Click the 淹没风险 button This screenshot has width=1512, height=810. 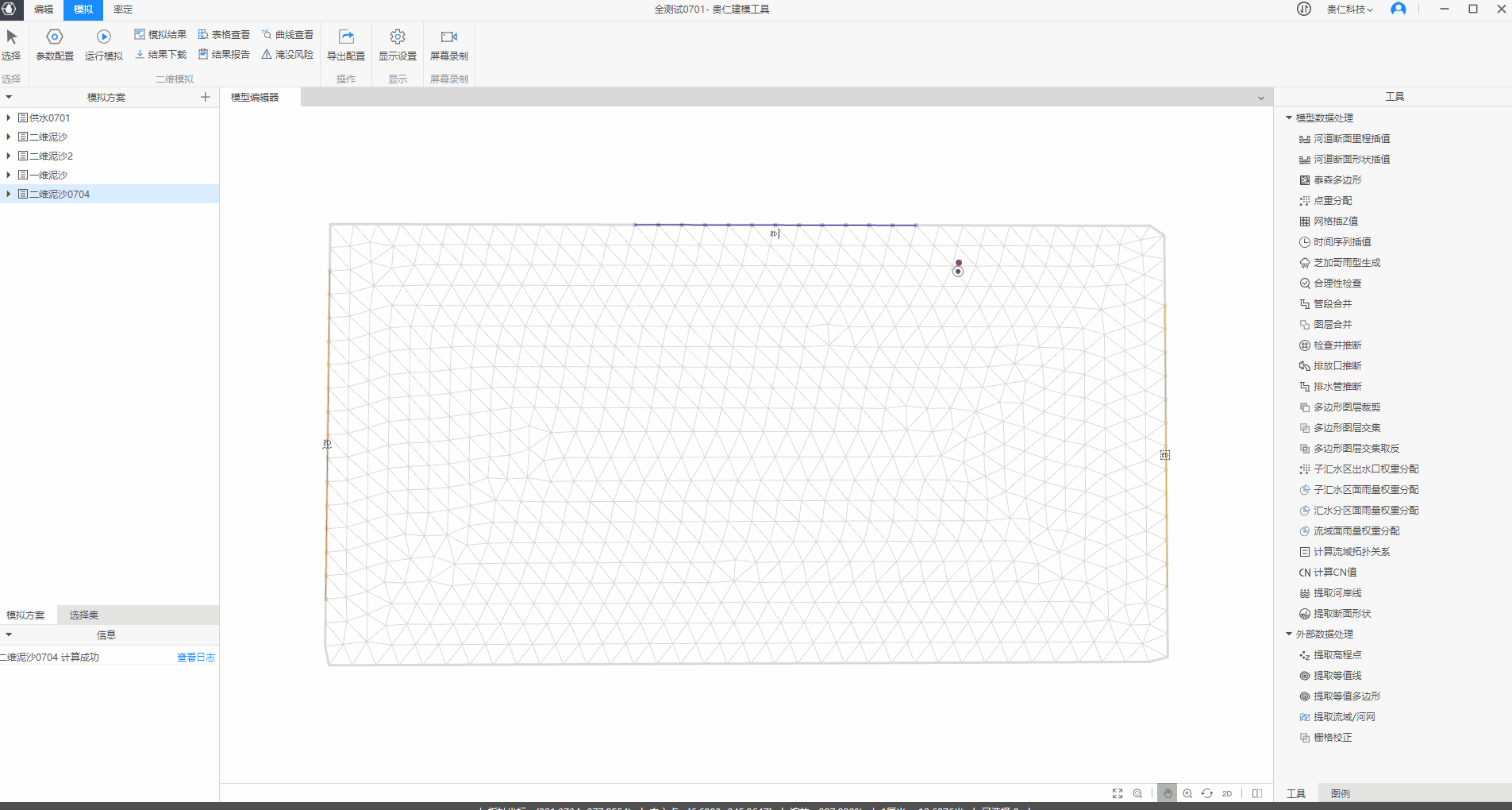287,55
